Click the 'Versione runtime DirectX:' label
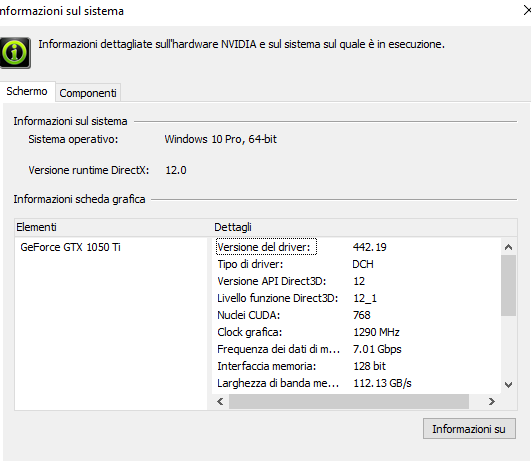531x461 pixels. tap(89, 170)
